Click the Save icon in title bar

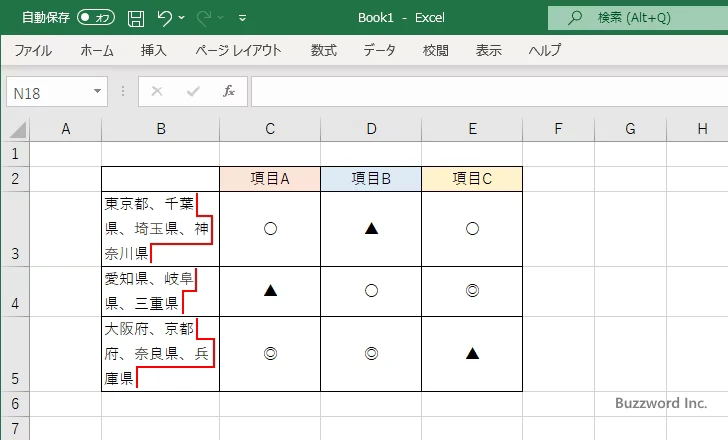tap(136, 17)
